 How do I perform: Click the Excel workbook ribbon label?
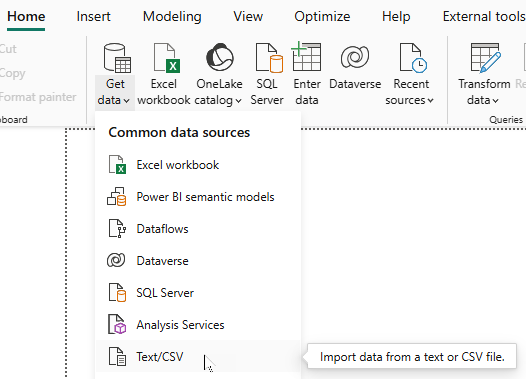point(164,92)
